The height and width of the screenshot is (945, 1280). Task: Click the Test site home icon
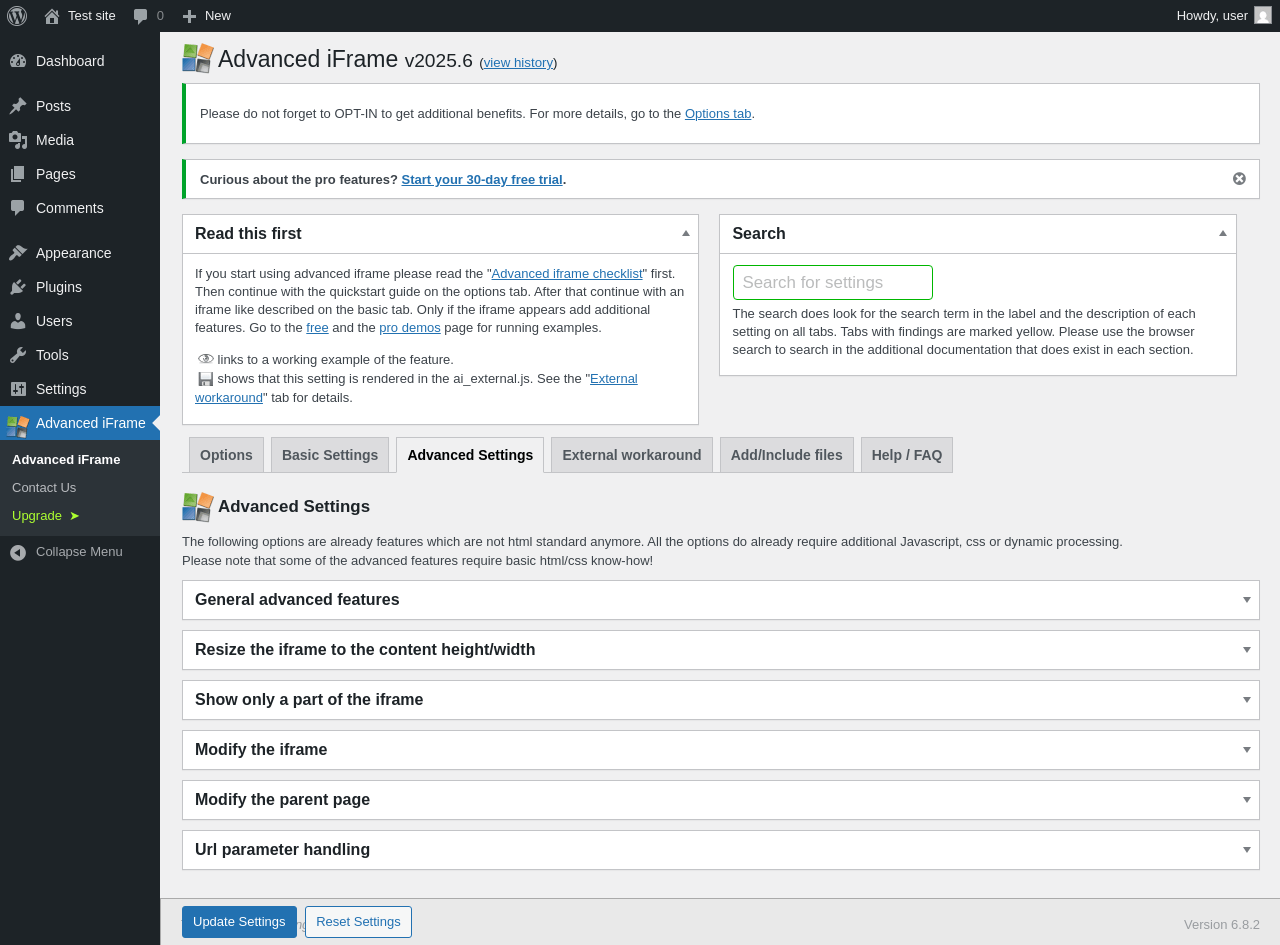point(52,16)
